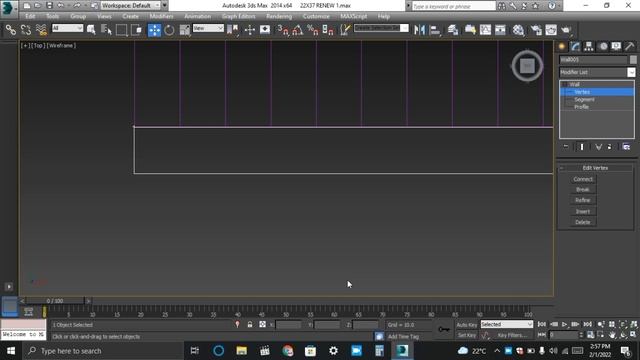The image size is (640, 360).
Task: Open the Rendered Frame Window
Action: pos(551,30)
